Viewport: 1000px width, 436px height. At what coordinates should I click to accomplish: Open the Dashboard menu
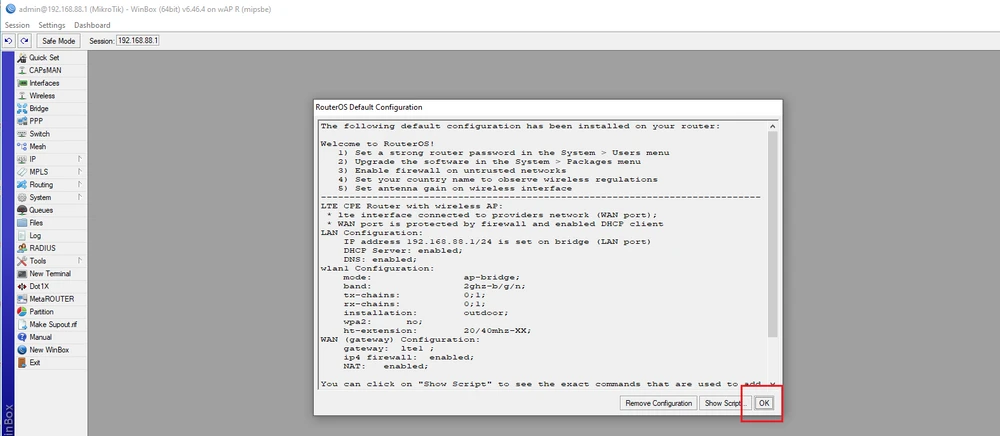click(92, 24)
